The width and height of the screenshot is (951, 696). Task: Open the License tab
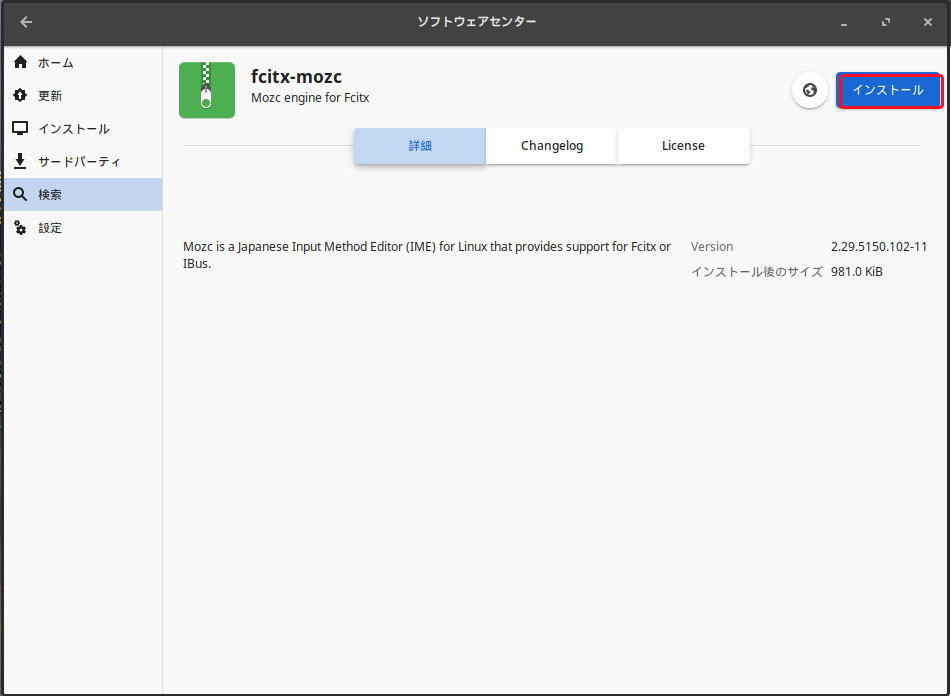pyautogui.click(x=683, y=146)
